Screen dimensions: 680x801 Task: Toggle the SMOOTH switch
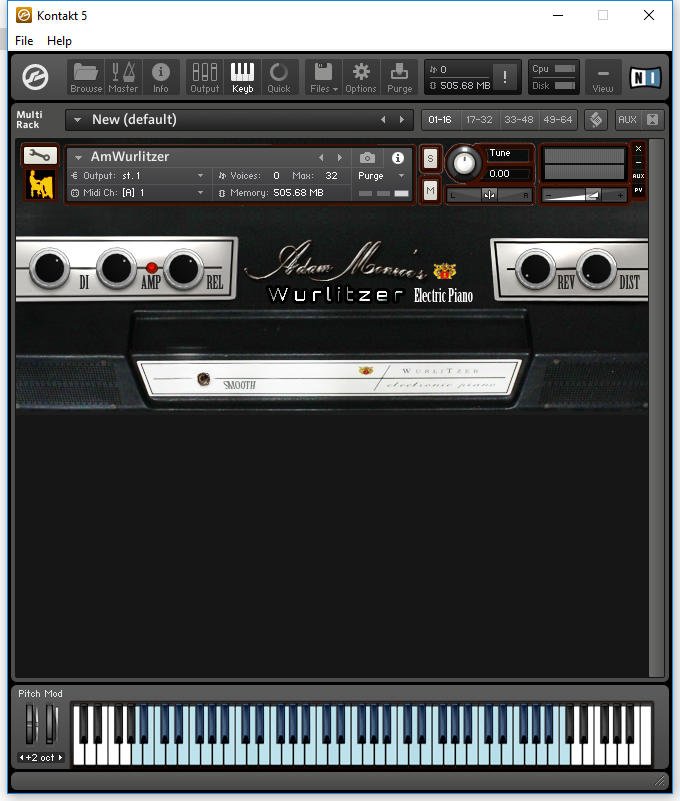pos(203,379)
